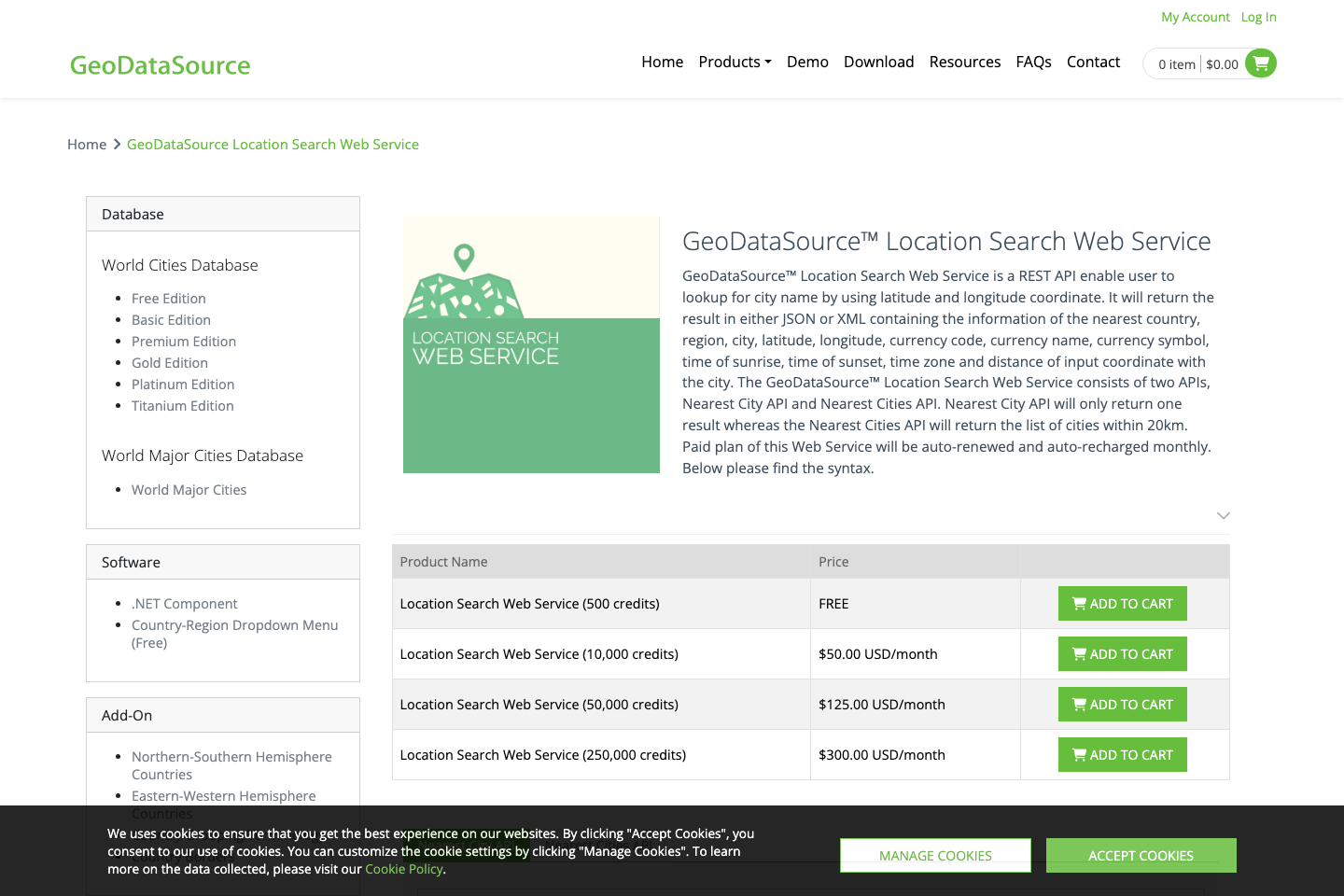Switch to the Demo page
The width and height of the screenshot is (1344, 896).
[807, 62]
